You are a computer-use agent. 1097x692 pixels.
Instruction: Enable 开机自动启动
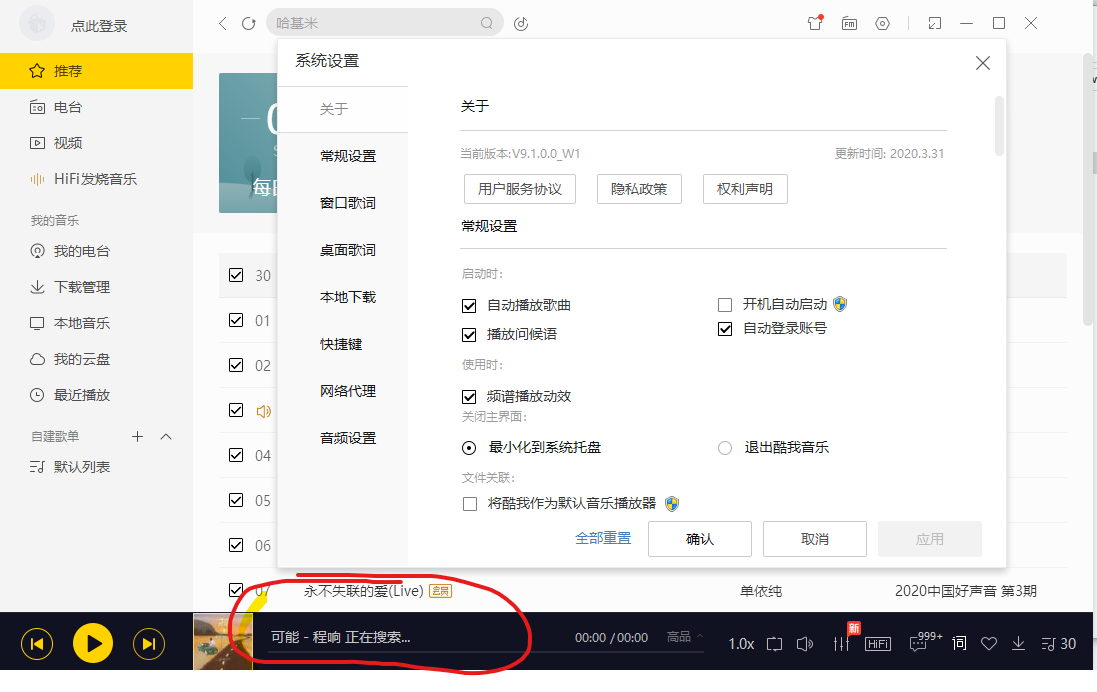(725, 304)
